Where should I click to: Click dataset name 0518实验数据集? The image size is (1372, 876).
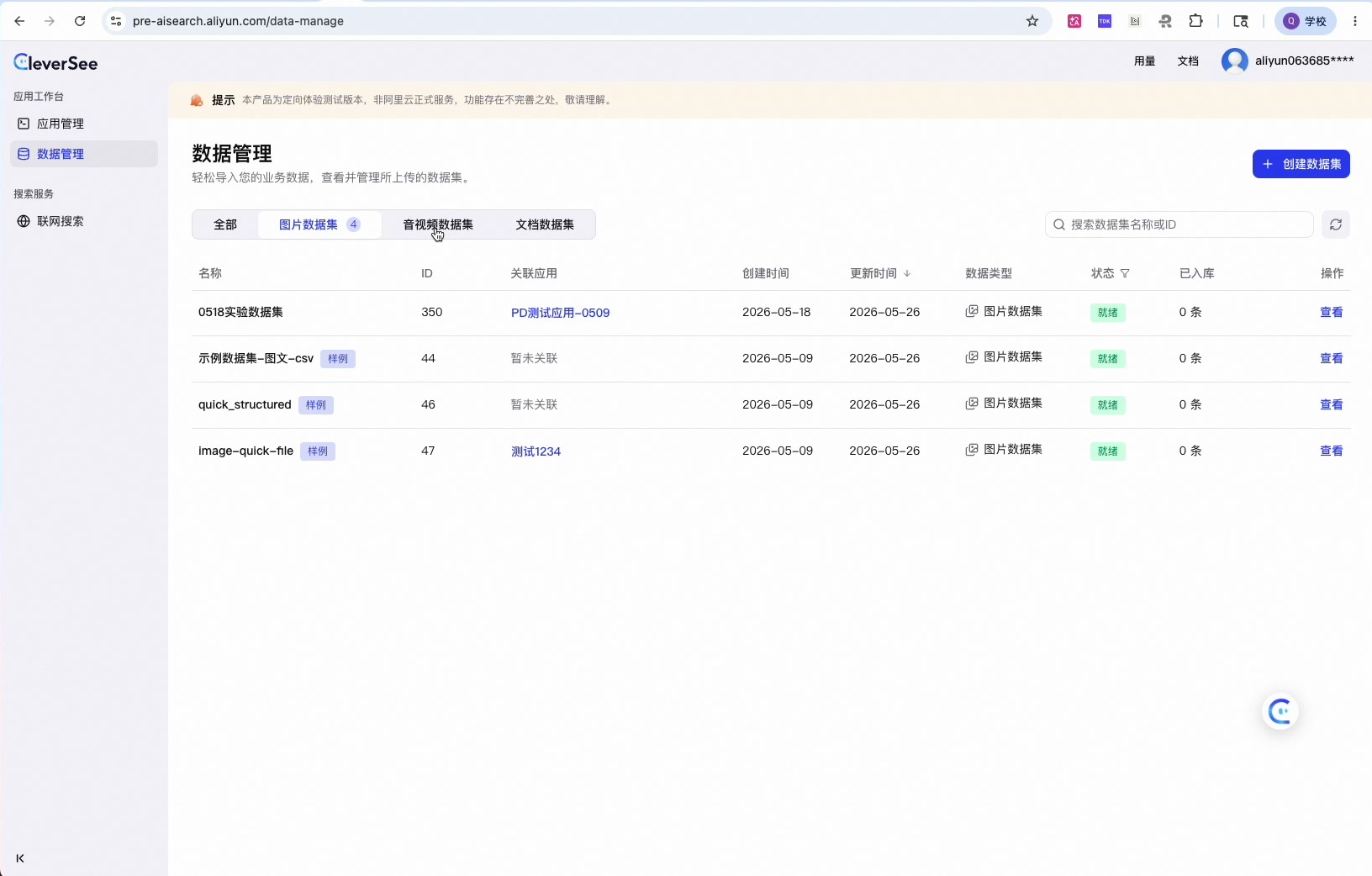(x=240, y=312)
